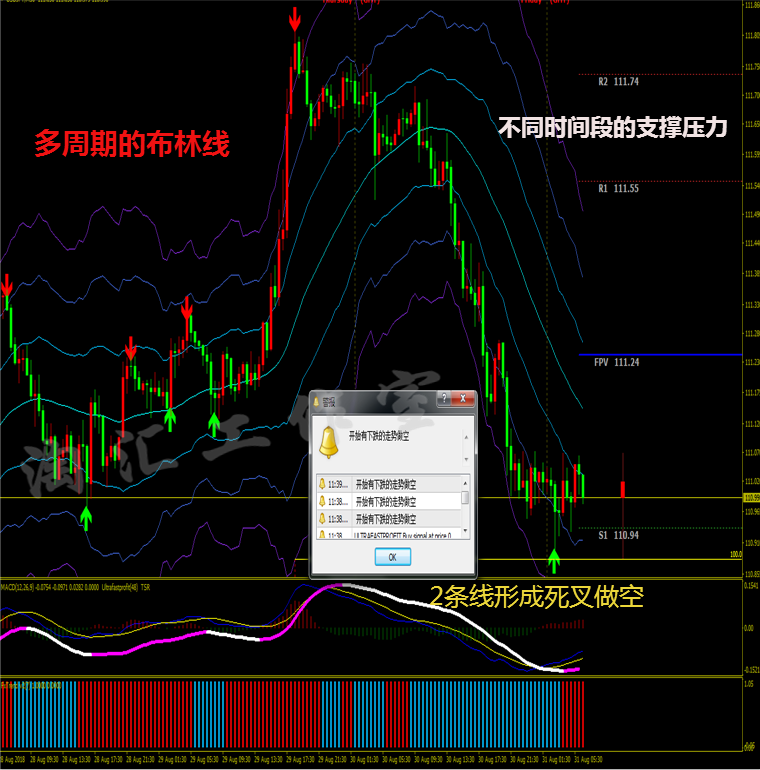Click the R2 111.74 resistance label
This screenshot has width=760, height=770.
coord(618,82)
